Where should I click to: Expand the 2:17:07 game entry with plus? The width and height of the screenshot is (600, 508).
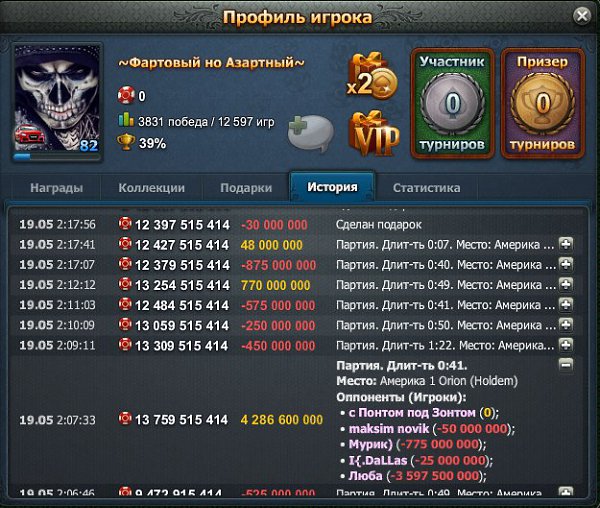point(566,264)
